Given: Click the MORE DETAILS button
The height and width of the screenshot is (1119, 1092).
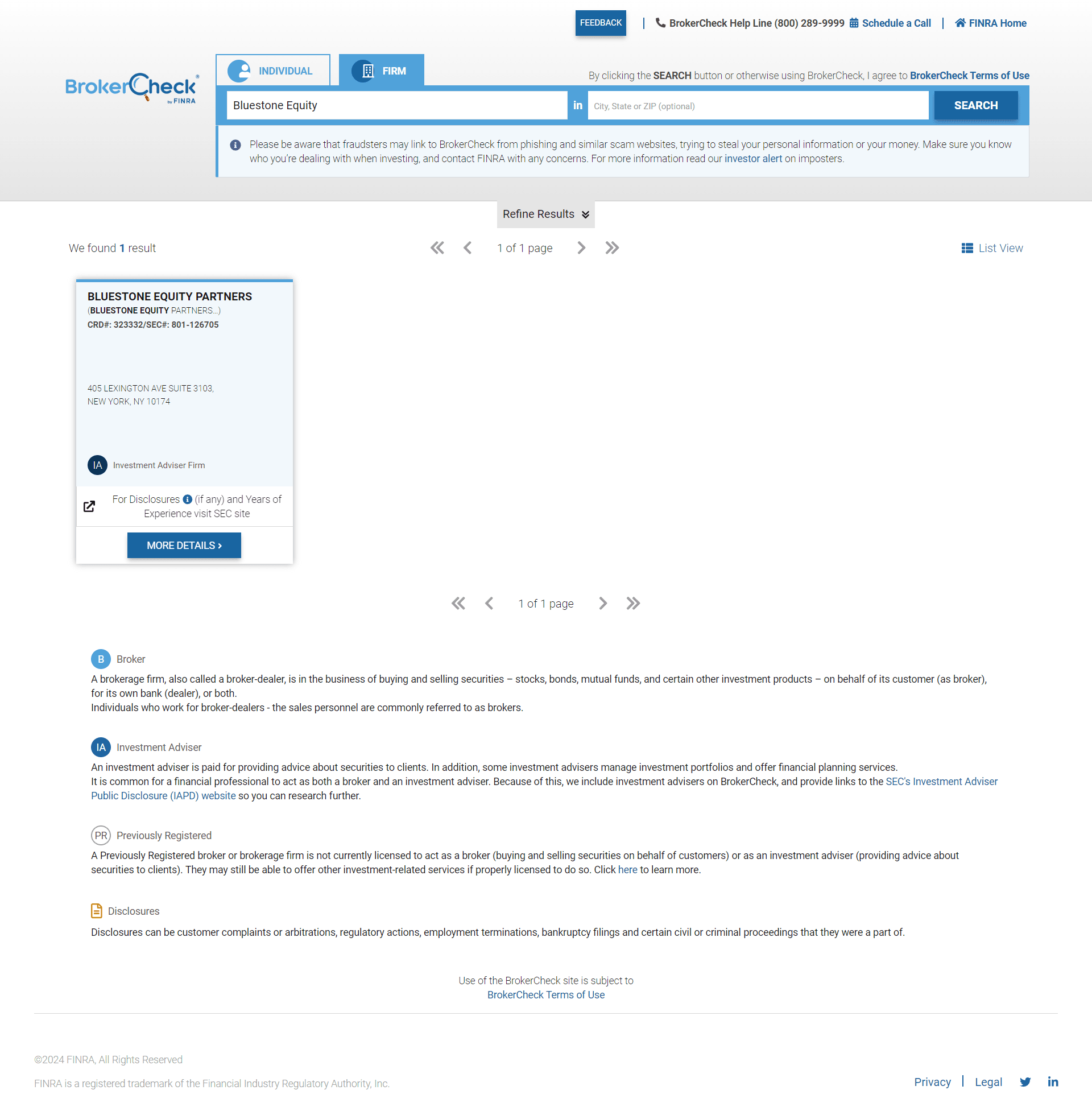Looking at the screenshot, I should click(184, 545).
